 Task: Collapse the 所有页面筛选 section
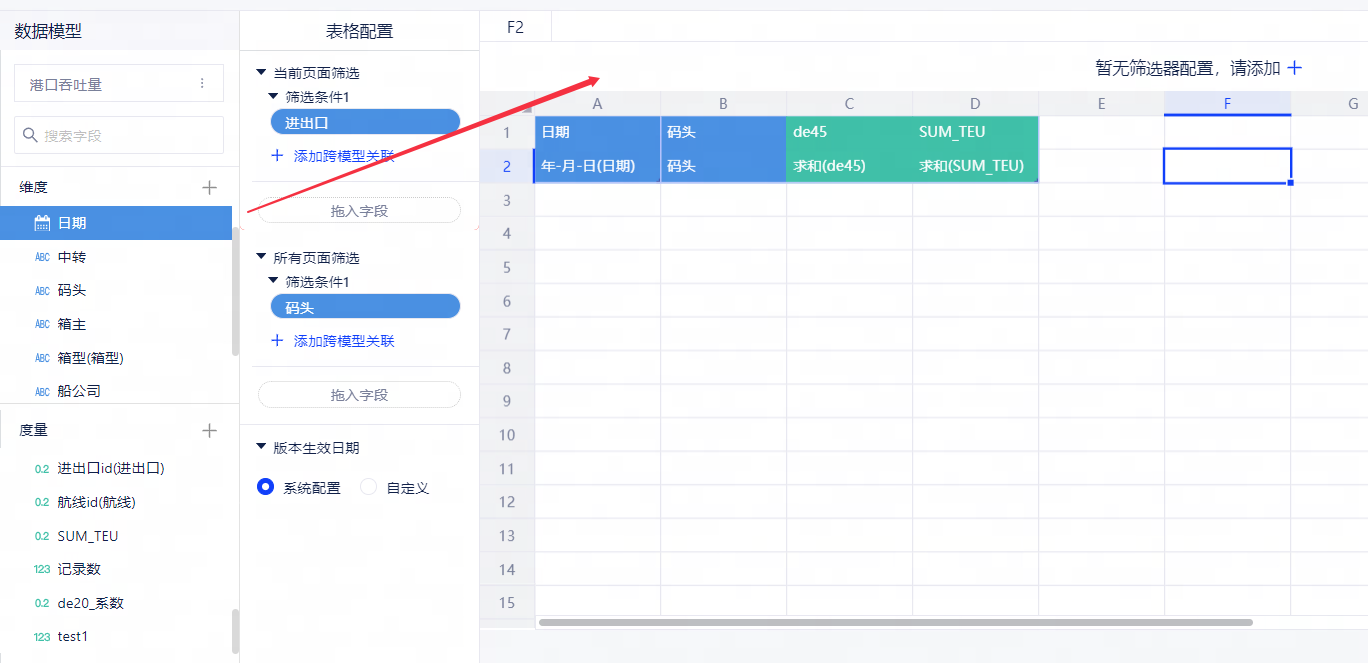[262, 258]
